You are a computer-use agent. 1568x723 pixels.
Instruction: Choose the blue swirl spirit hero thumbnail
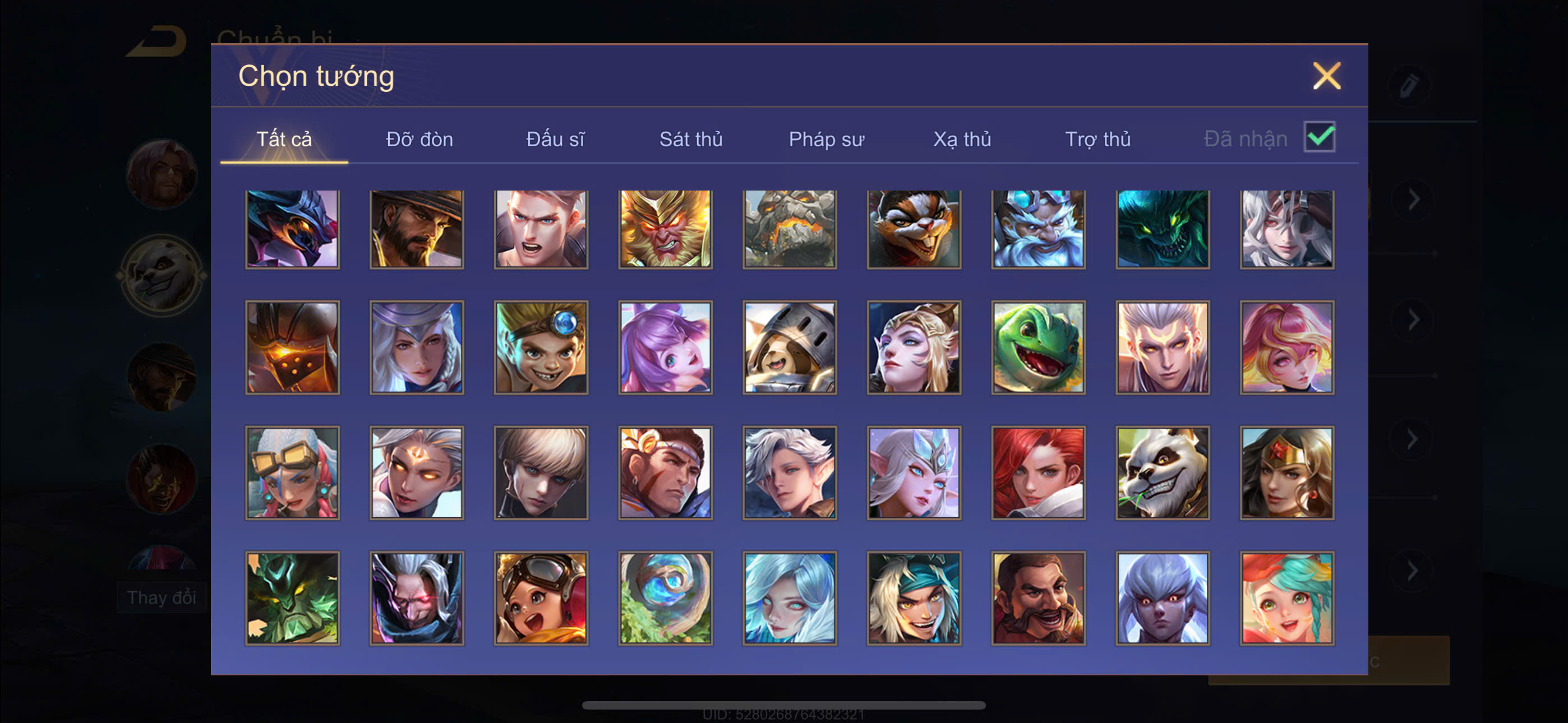point(665,597)
